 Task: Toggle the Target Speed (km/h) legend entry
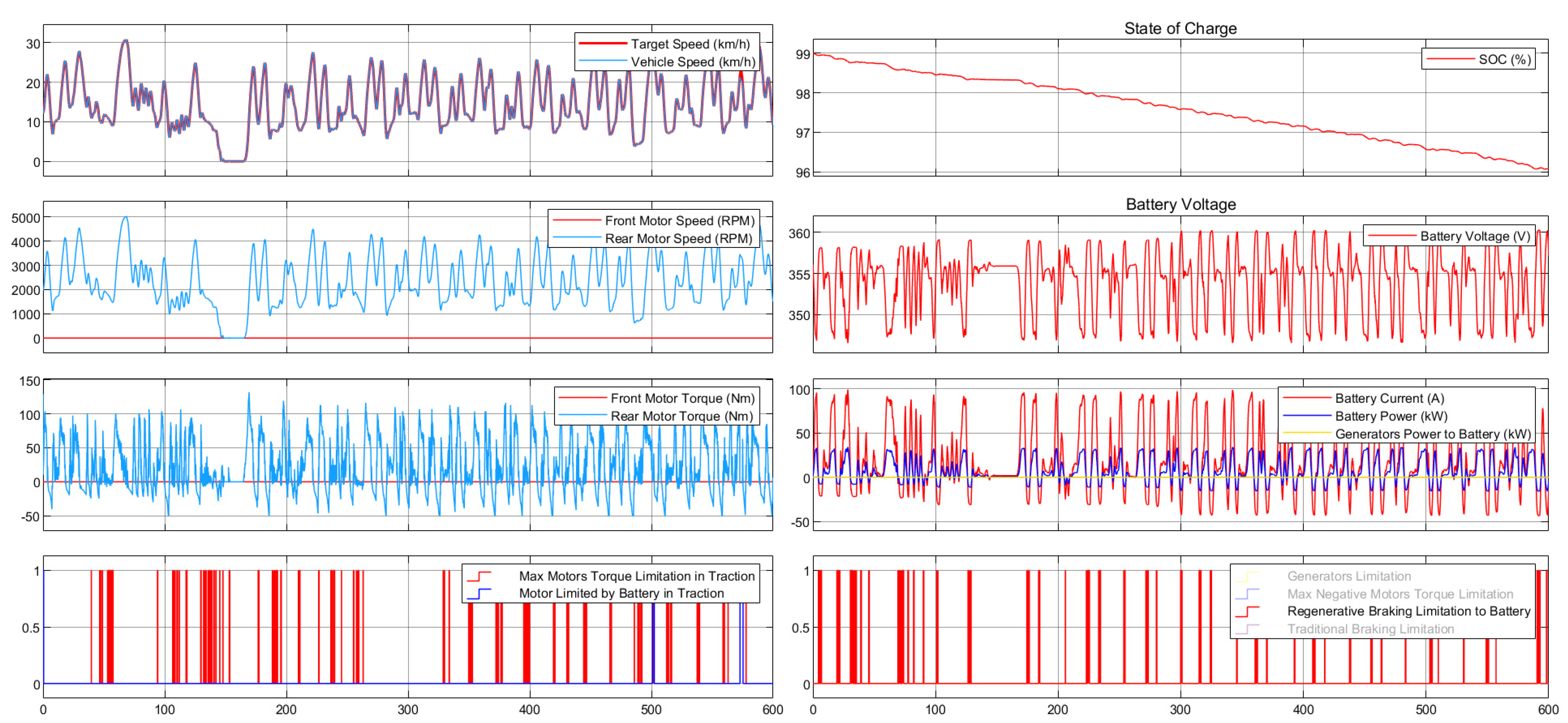point(690,44)
